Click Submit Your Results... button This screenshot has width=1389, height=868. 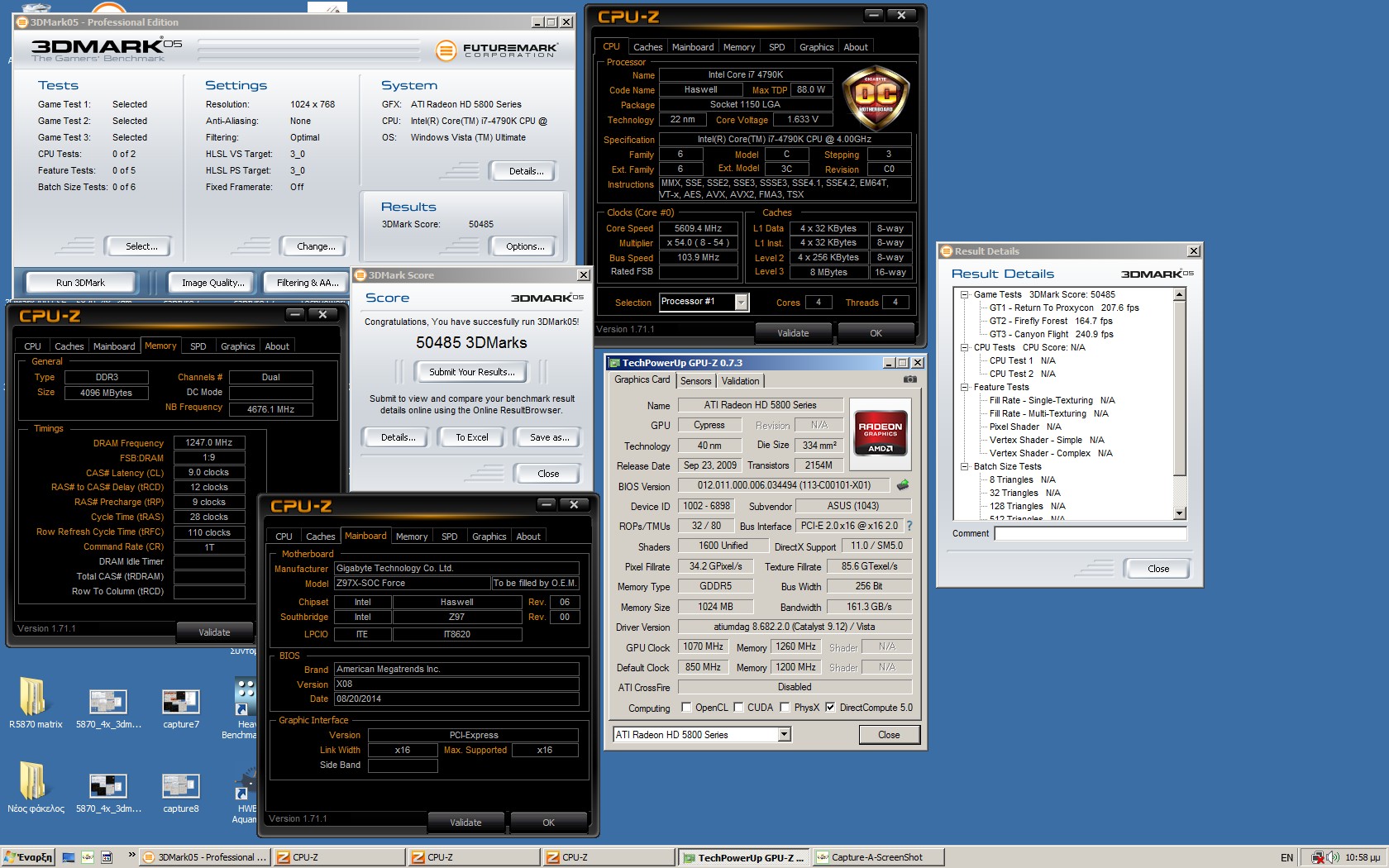pos(471,372)
